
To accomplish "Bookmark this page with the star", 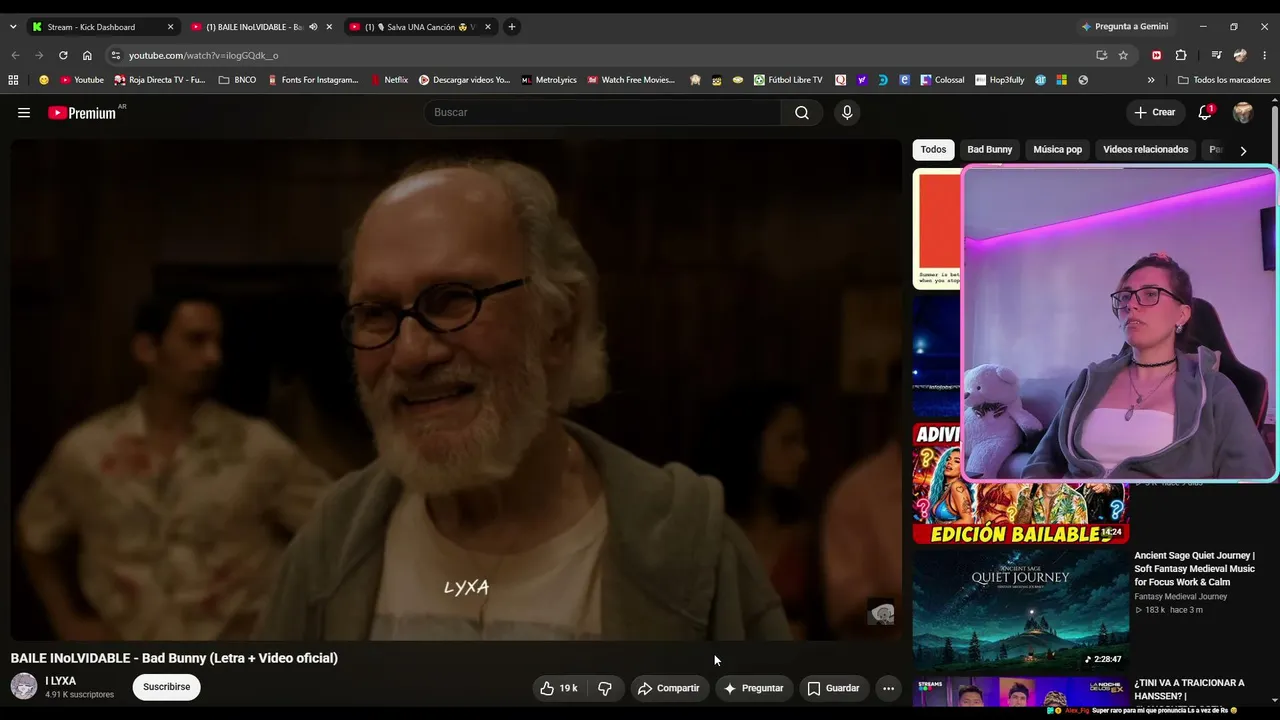I will 1123,55.
